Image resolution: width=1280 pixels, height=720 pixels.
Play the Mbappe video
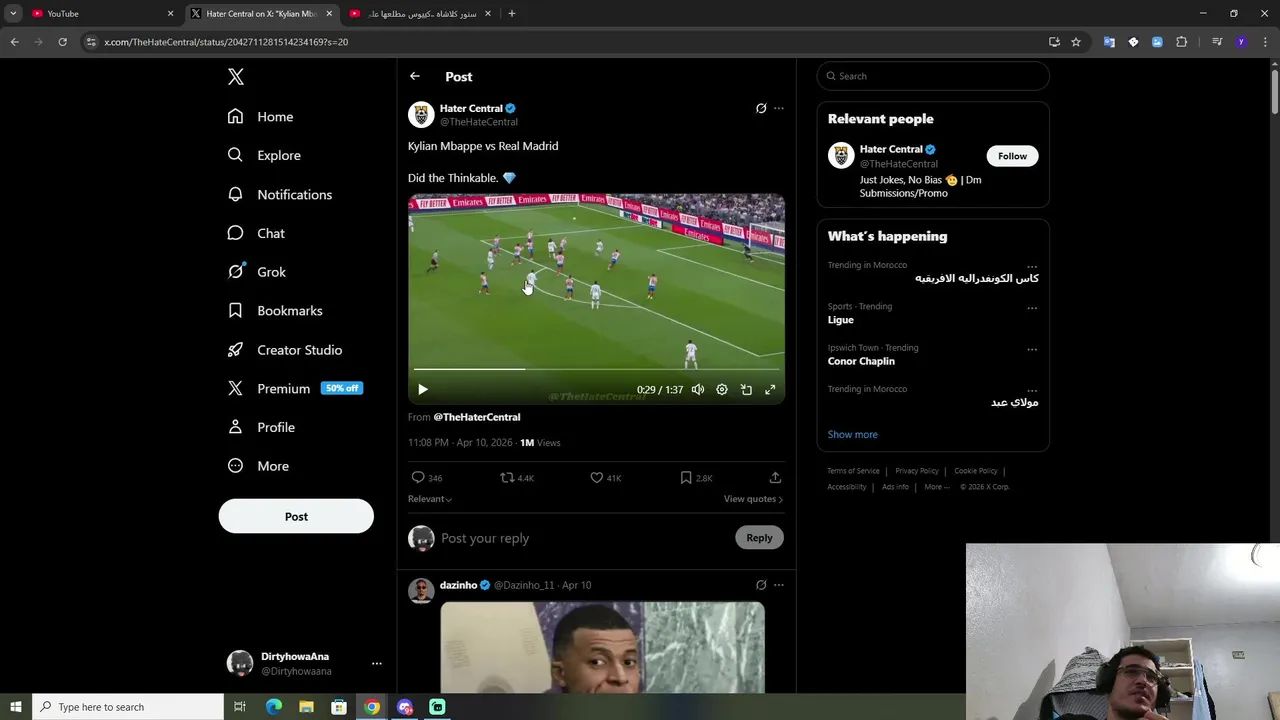(x=422, y=390)
